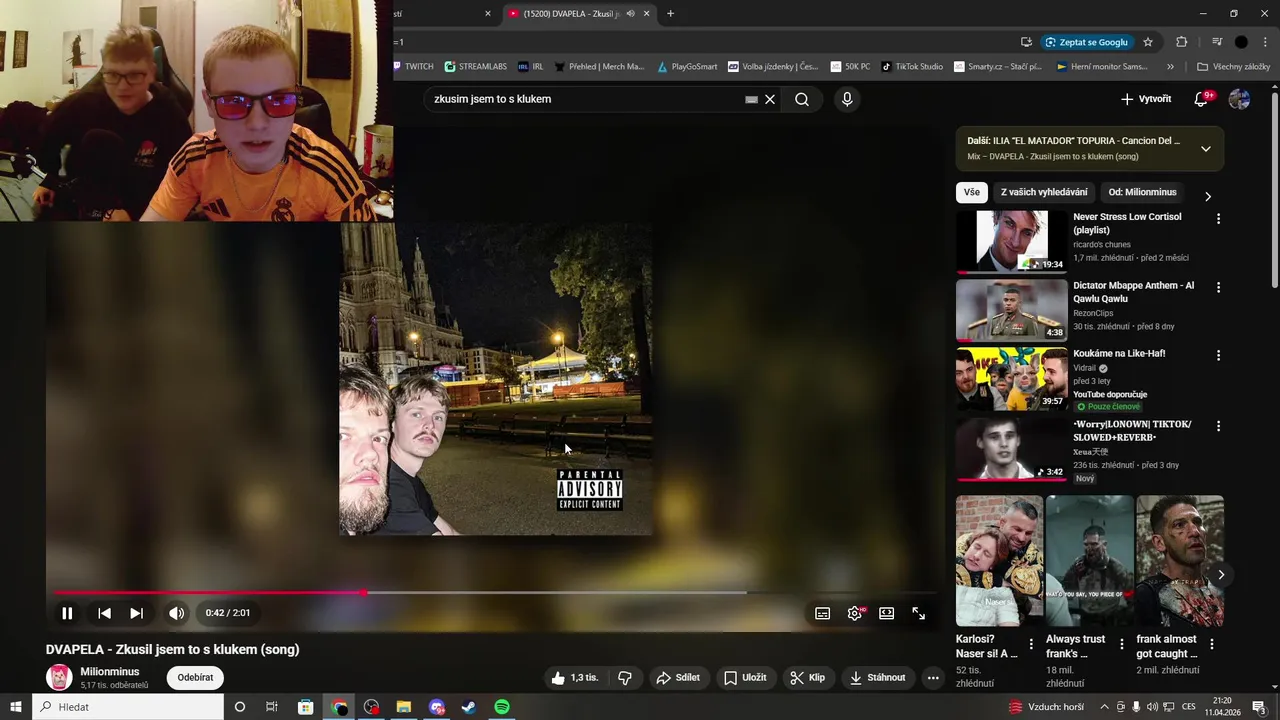Enter fullscreen on the video player
Viewport: 1280px width, 720px height.
(x=918, y=613)
